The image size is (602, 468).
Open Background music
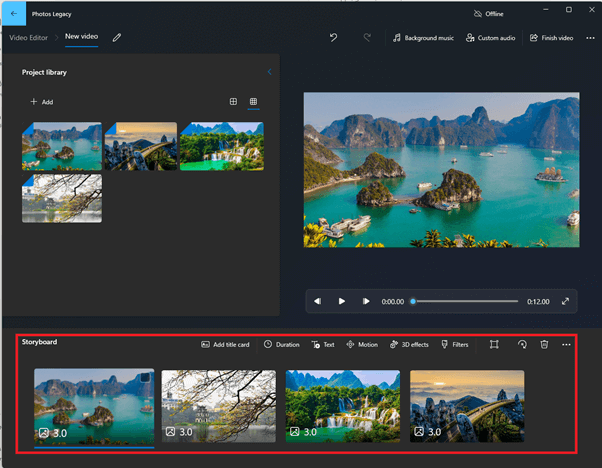(422, 37)
